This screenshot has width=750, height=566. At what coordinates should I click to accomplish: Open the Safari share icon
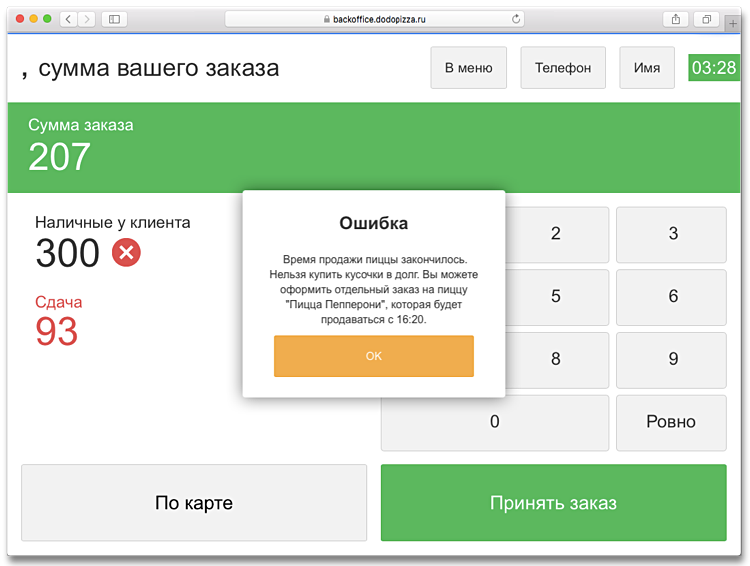point(676,19)
